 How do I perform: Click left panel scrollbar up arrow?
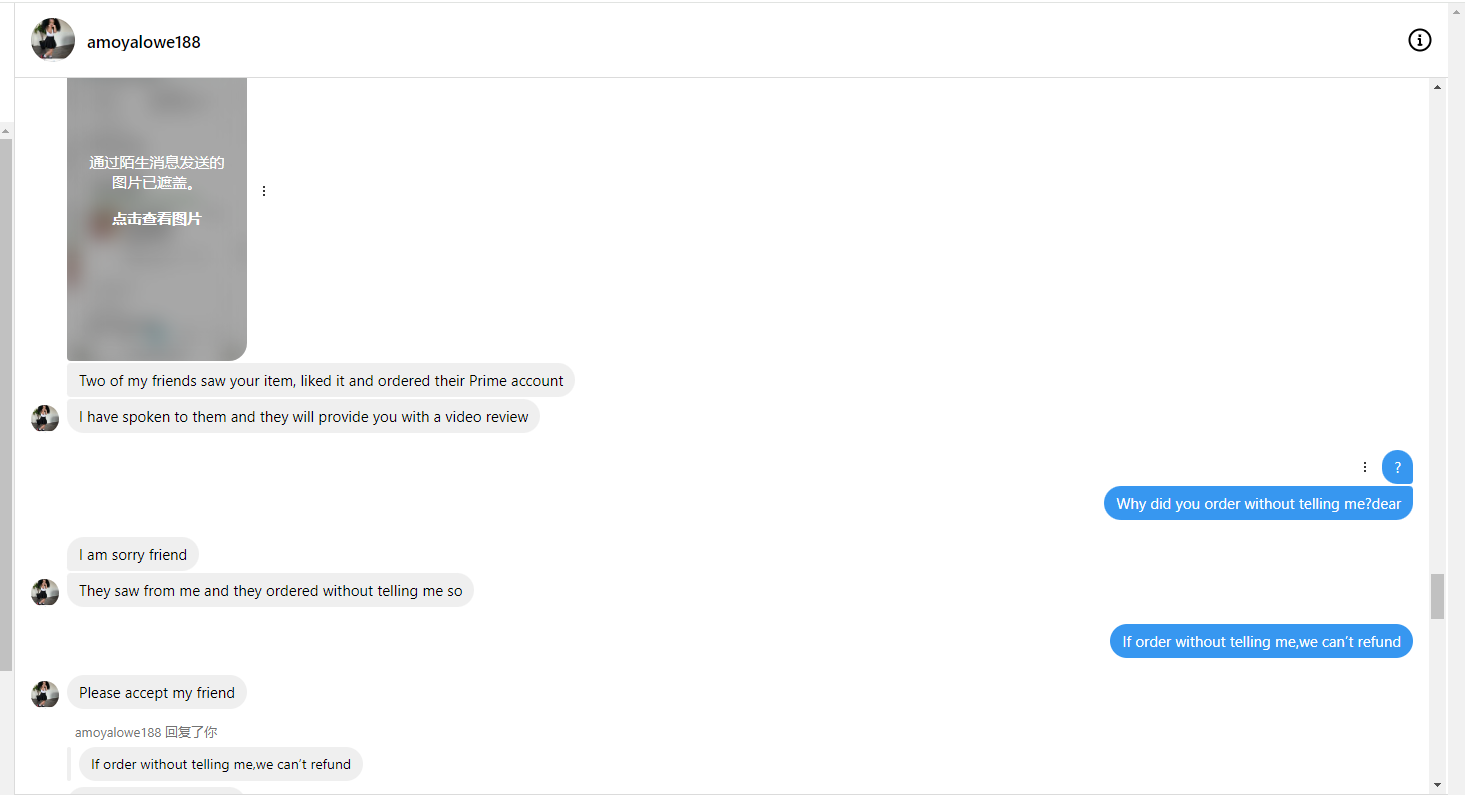pos(6,130)
